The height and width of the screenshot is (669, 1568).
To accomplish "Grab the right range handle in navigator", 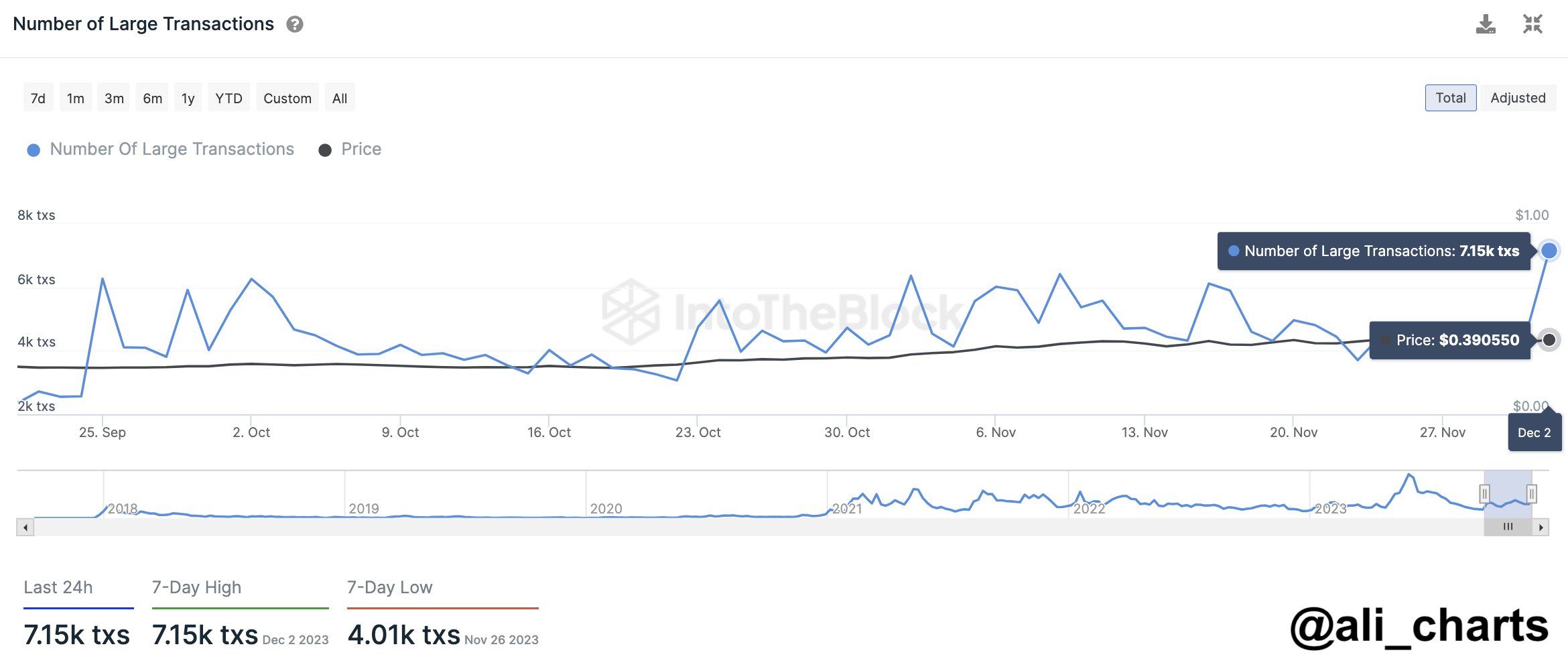I will [1531, 494].
